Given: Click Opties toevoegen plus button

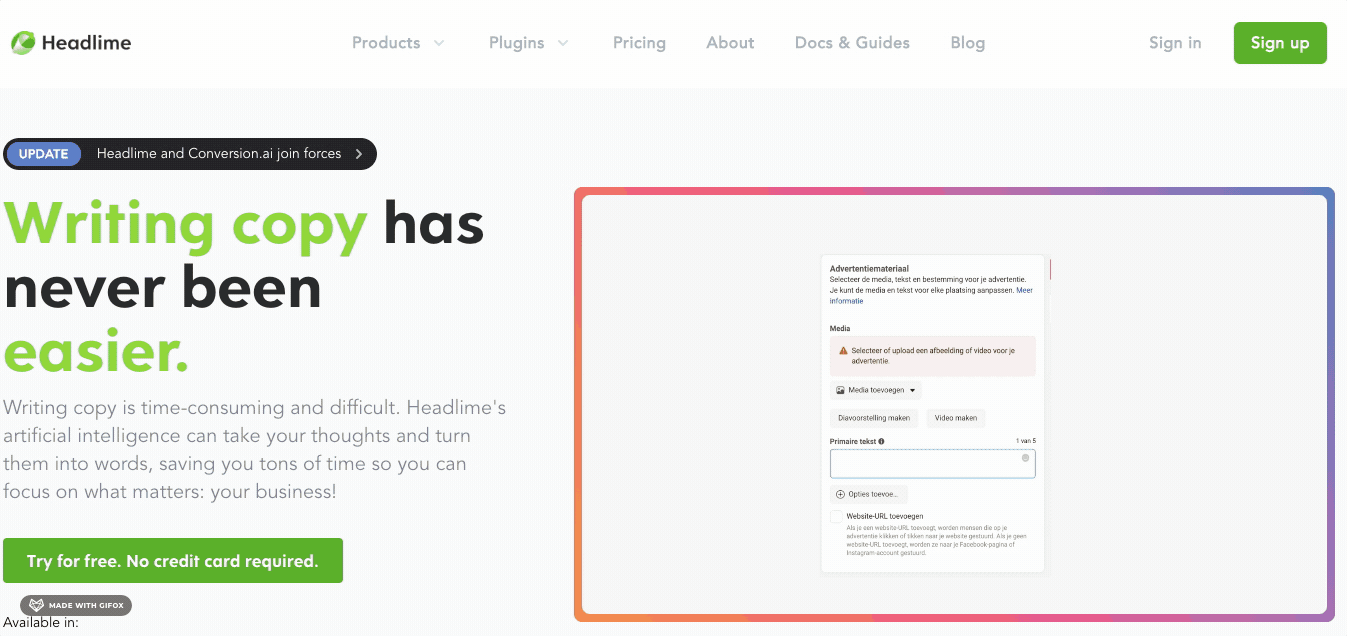Looking at the screenshot, I should [x=868, y=494].
